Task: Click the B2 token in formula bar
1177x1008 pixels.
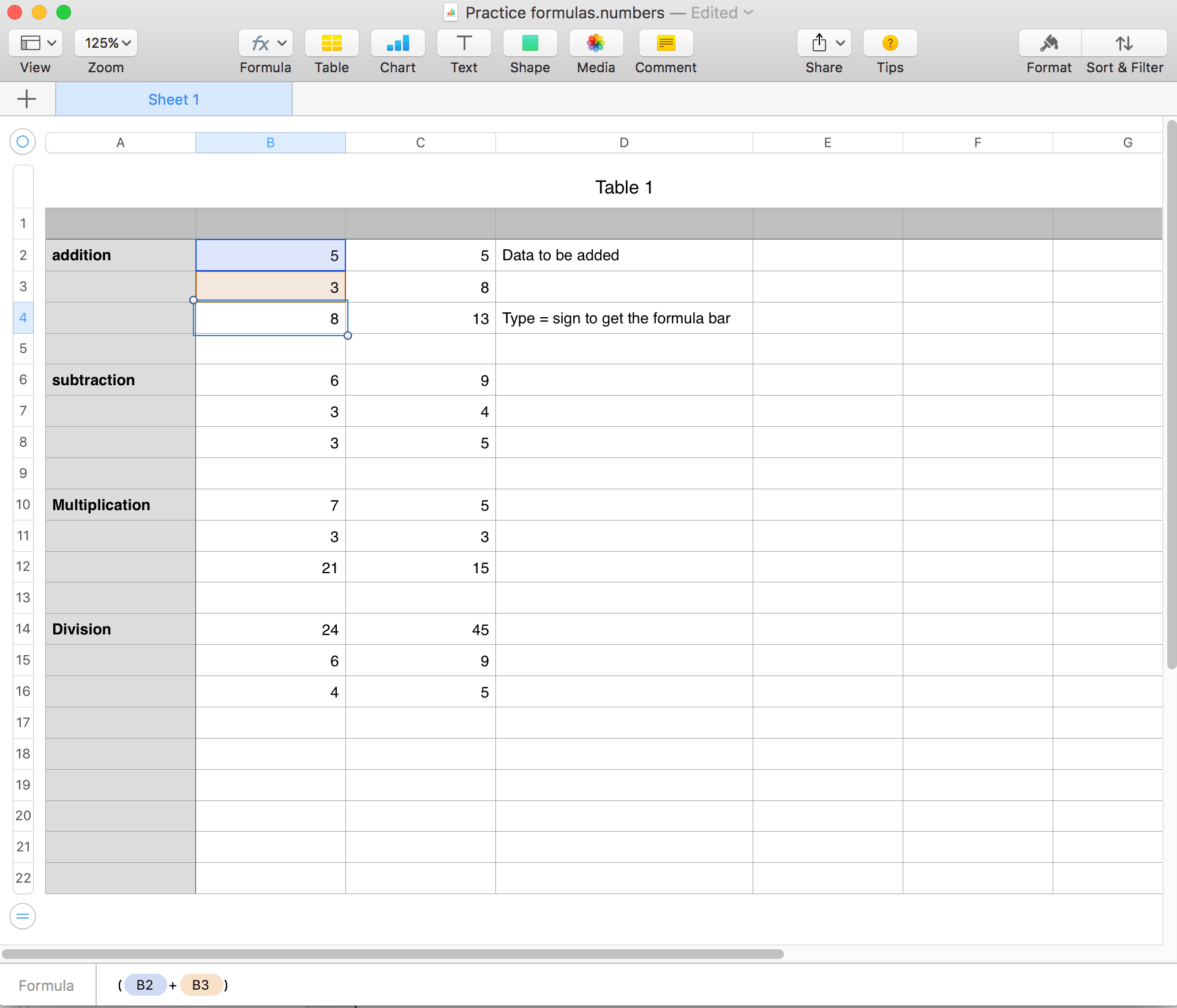Action: pyautogui.click(x=145, y=985)
